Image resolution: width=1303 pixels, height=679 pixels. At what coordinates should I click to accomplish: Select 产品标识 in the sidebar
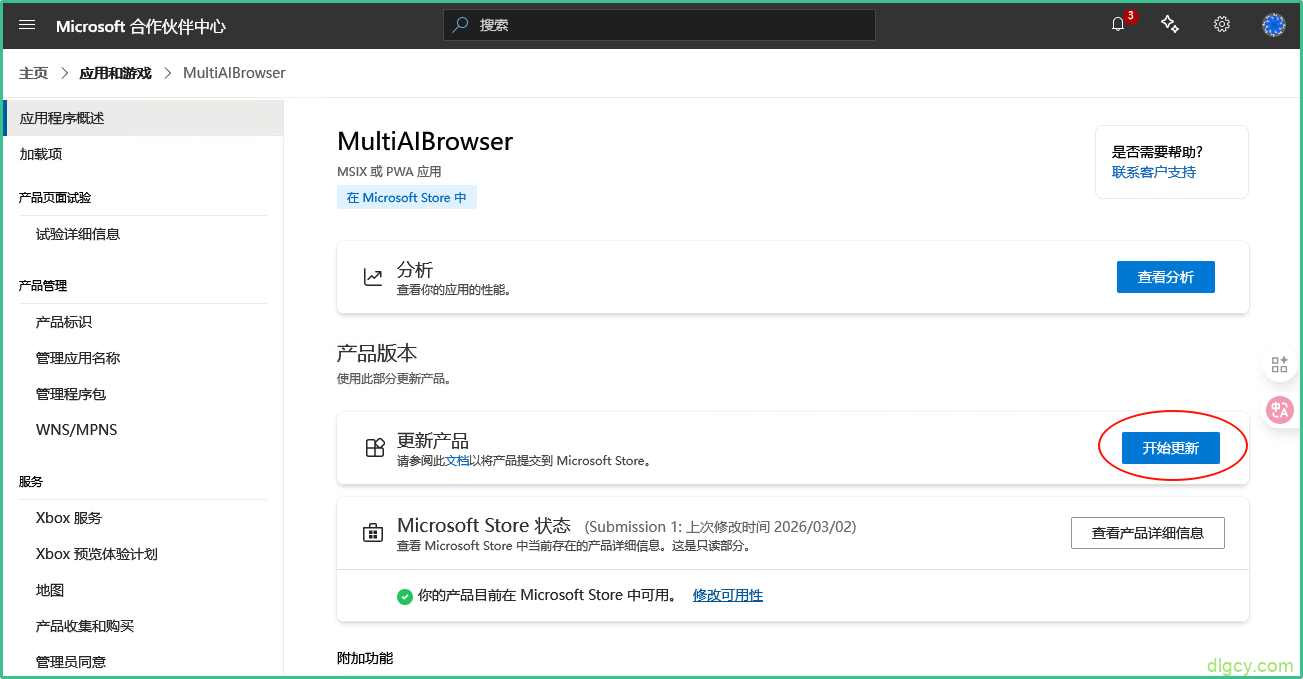[64, 322]
